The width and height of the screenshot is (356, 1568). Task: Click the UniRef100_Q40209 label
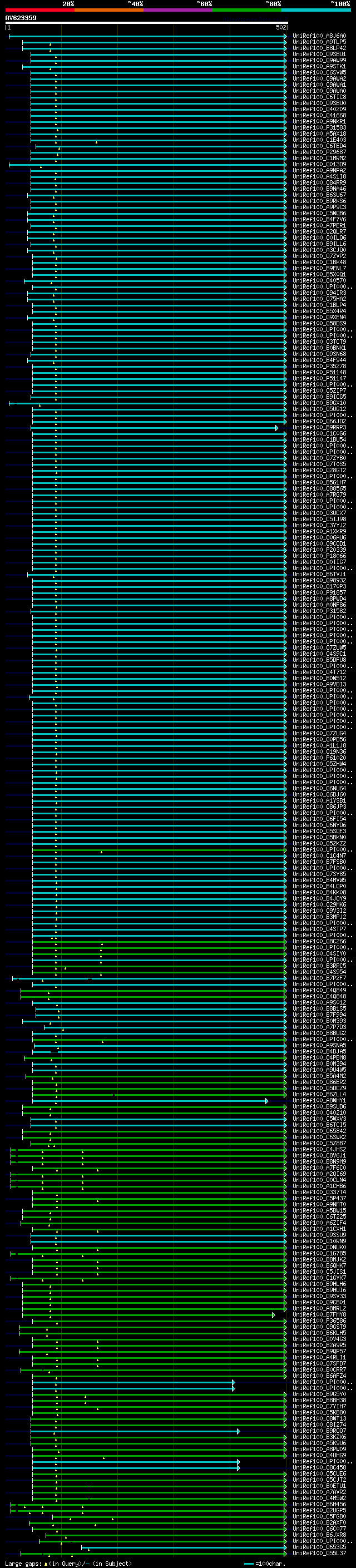pyautogui.click(x=319, y=110)
